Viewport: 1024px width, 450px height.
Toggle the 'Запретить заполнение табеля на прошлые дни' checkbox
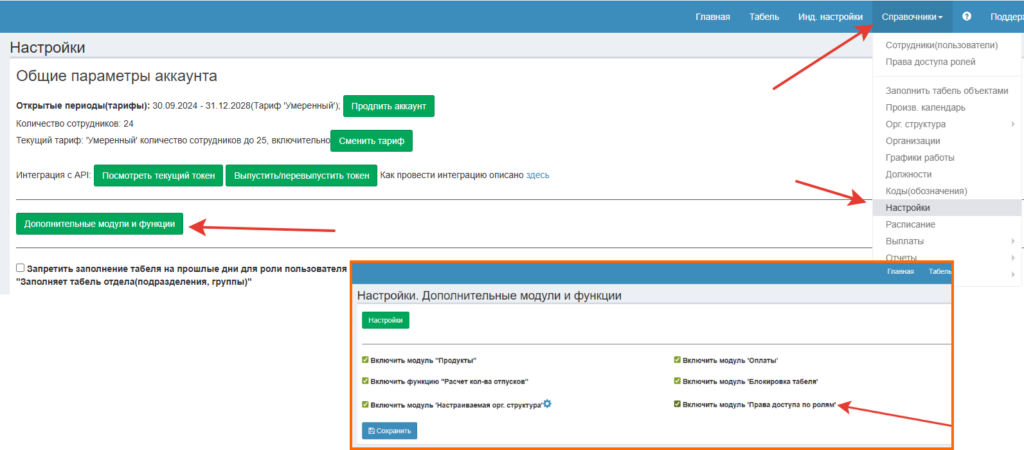click(21, 268)
